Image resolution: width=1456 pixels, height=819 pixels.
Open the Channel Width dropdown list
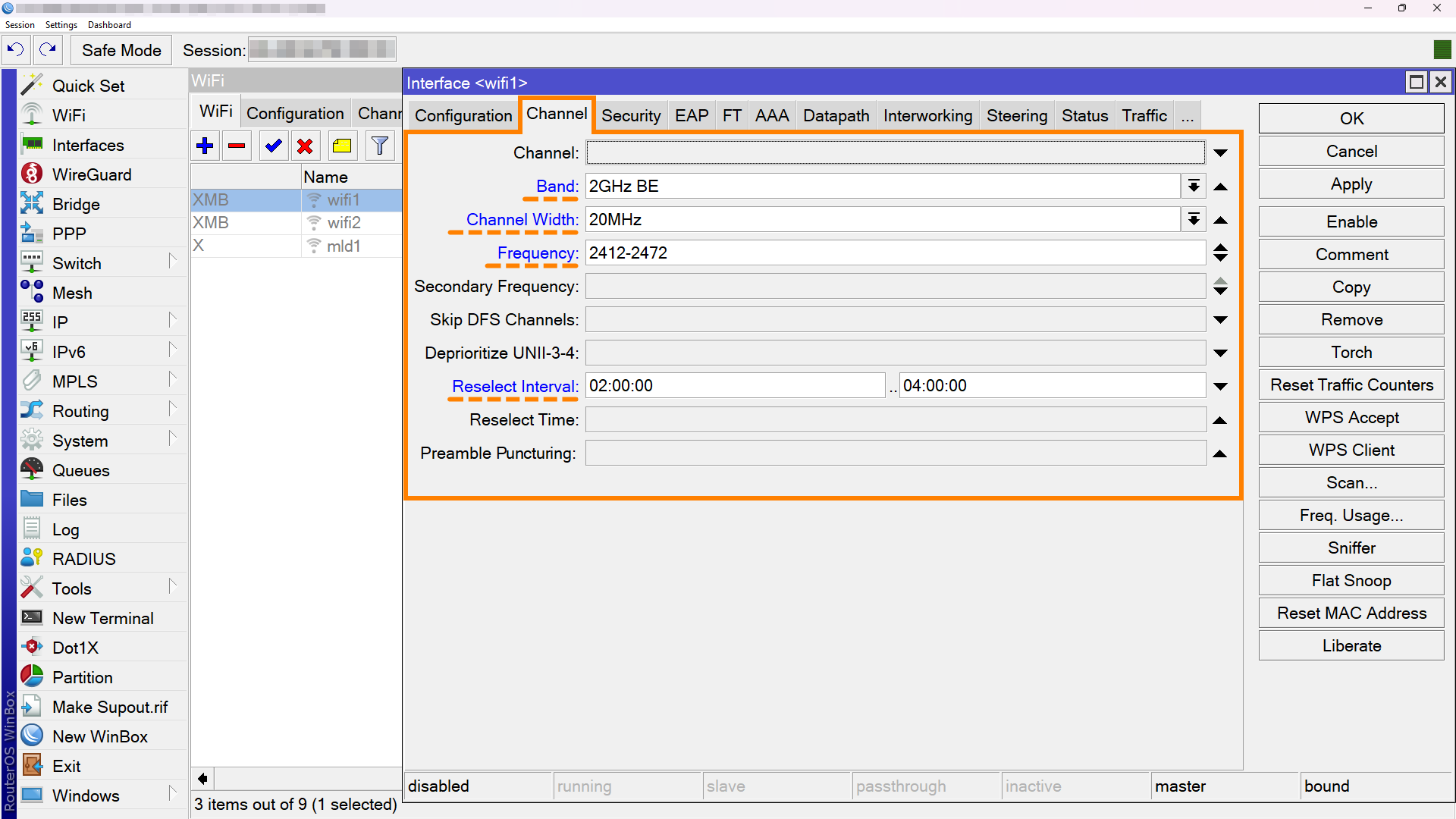click(1194, 220)
